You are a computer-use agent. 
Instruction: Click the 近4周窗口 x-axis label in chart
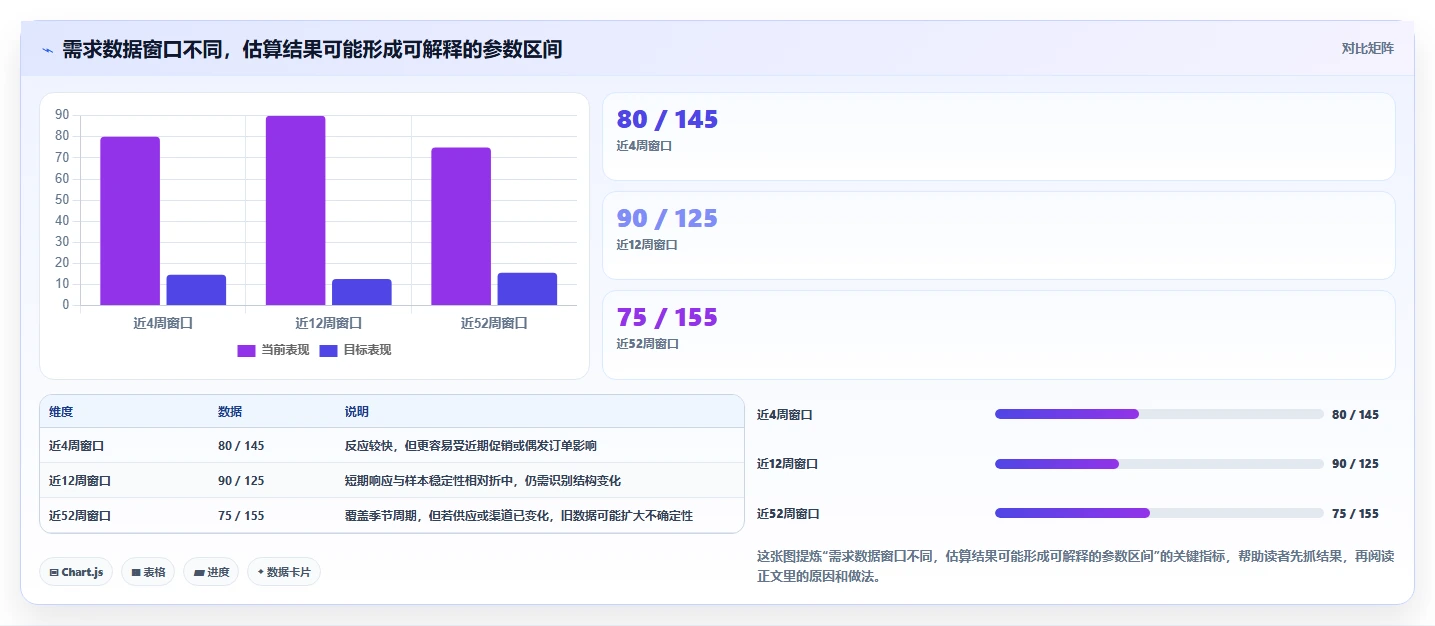163,324
